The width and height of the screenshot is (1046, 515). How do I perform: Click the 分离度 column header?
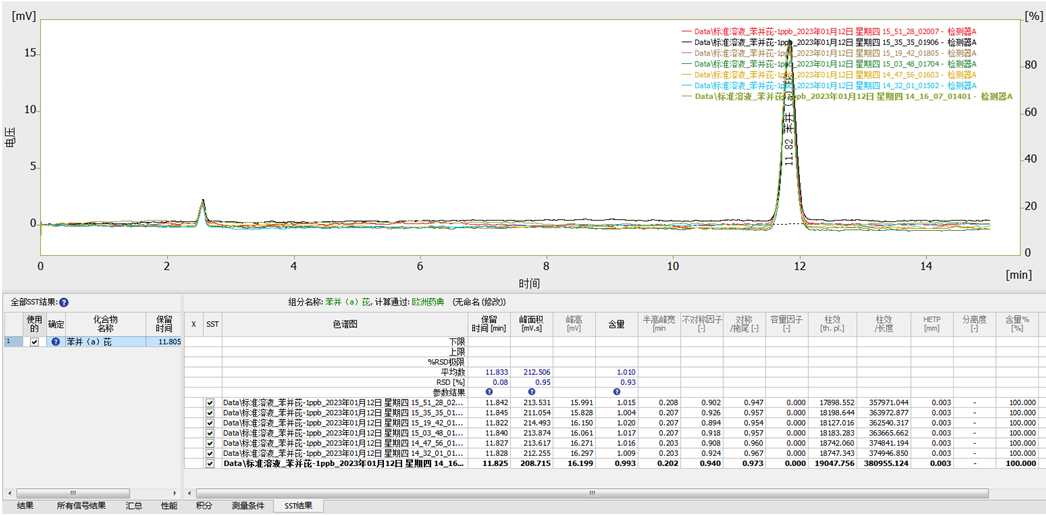[974, 324]
